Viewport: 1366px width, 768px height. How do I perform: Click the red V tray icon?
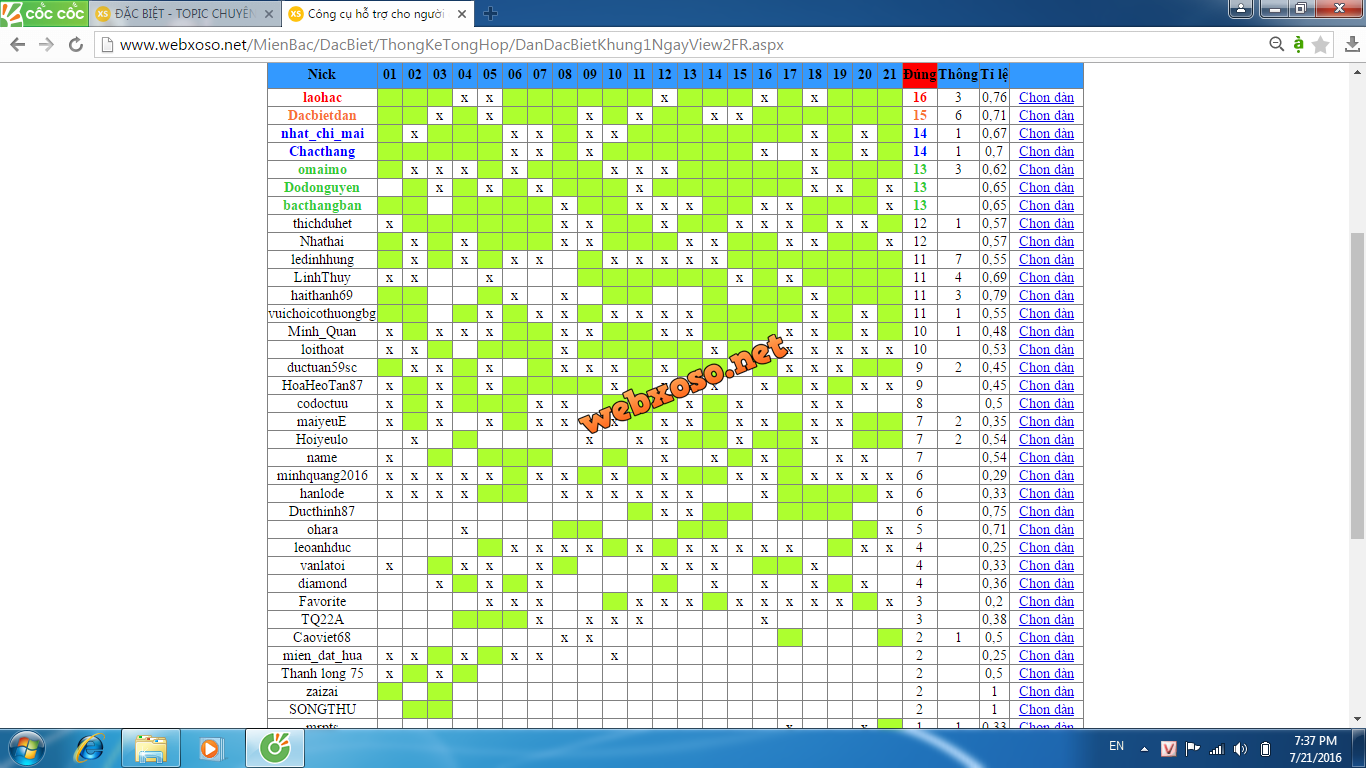(1169, 748)
